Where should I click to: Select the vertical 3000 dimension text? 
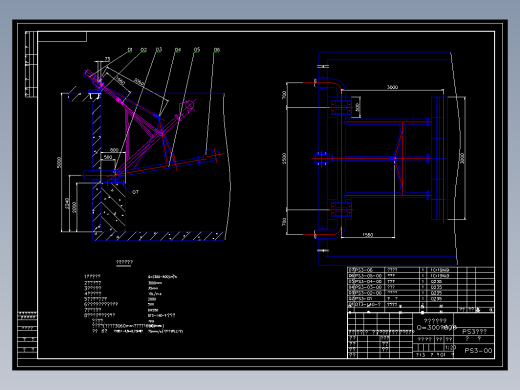pos(462,158)
